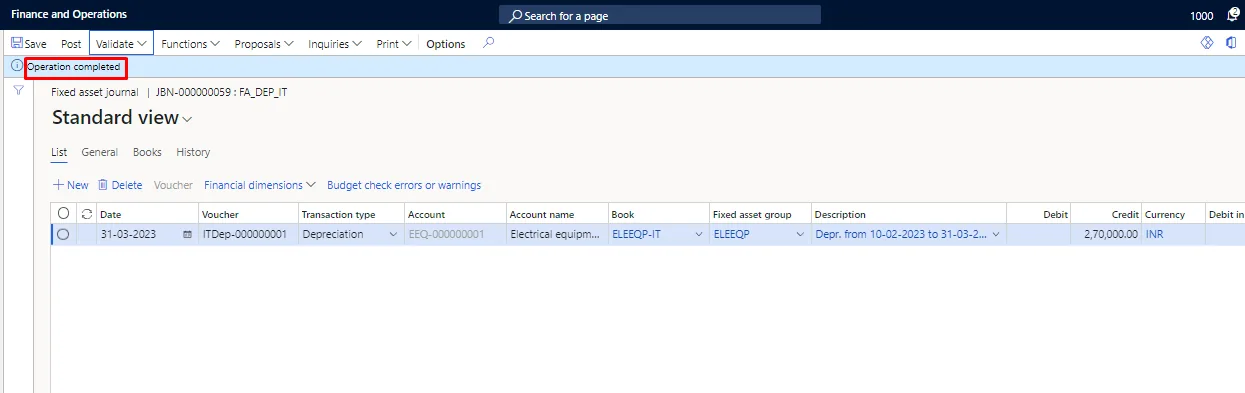Open the Financial dimensions dropdown
Image resolution: width=1245 pixels, height=393 pixels.
[260, 185]
